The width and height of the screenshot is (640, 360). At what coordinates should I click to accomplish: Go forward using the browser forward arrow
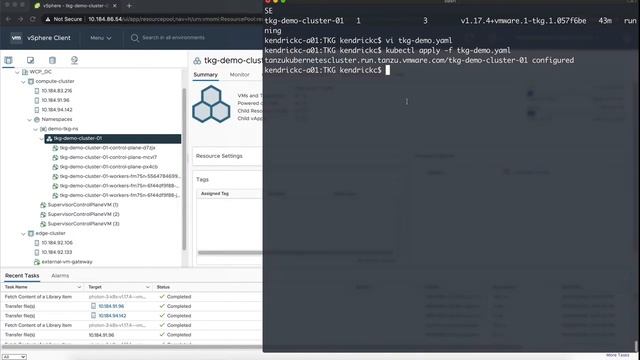[x=20, y=19]
